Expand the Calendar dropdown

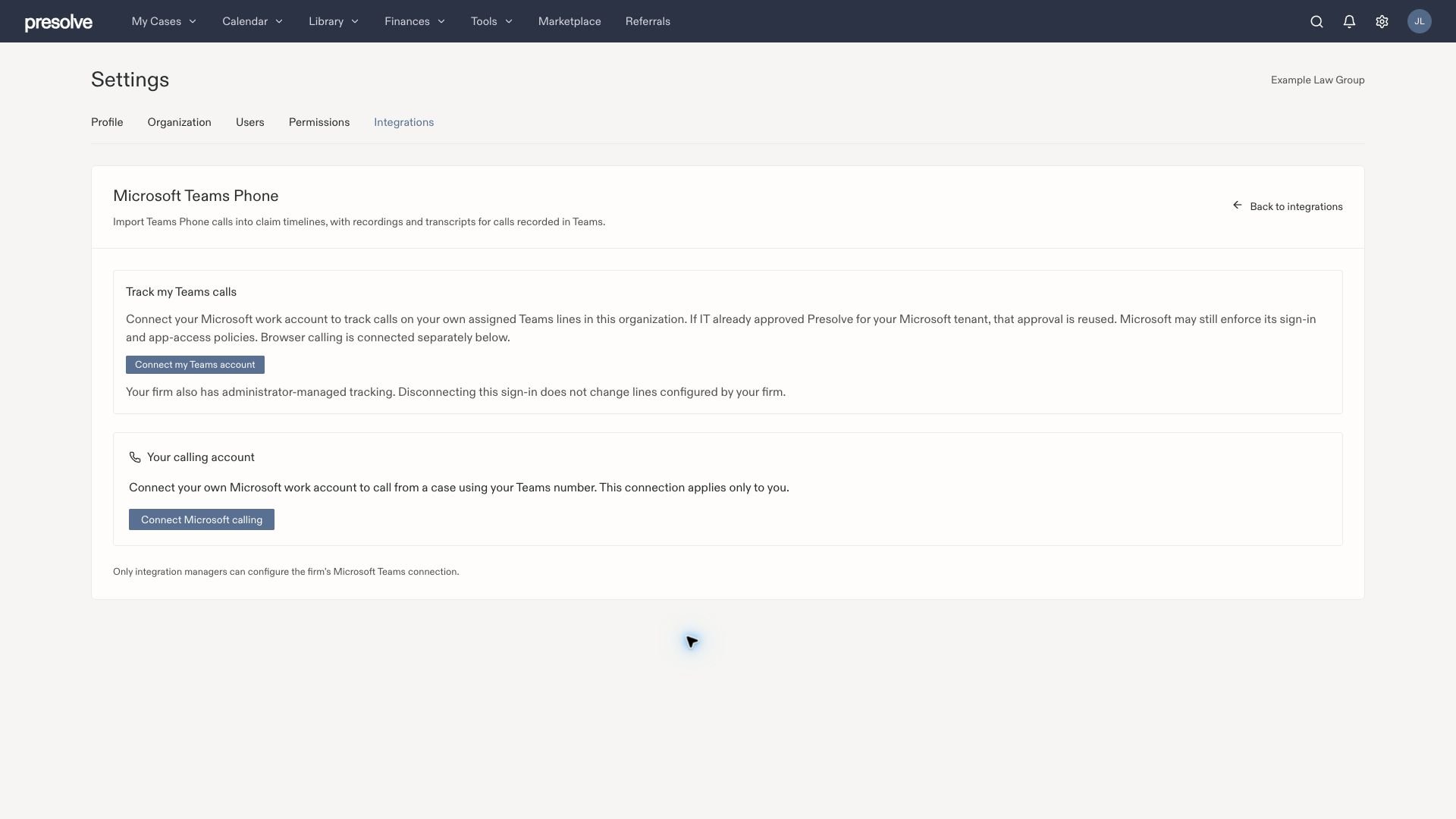coord(253,21)
